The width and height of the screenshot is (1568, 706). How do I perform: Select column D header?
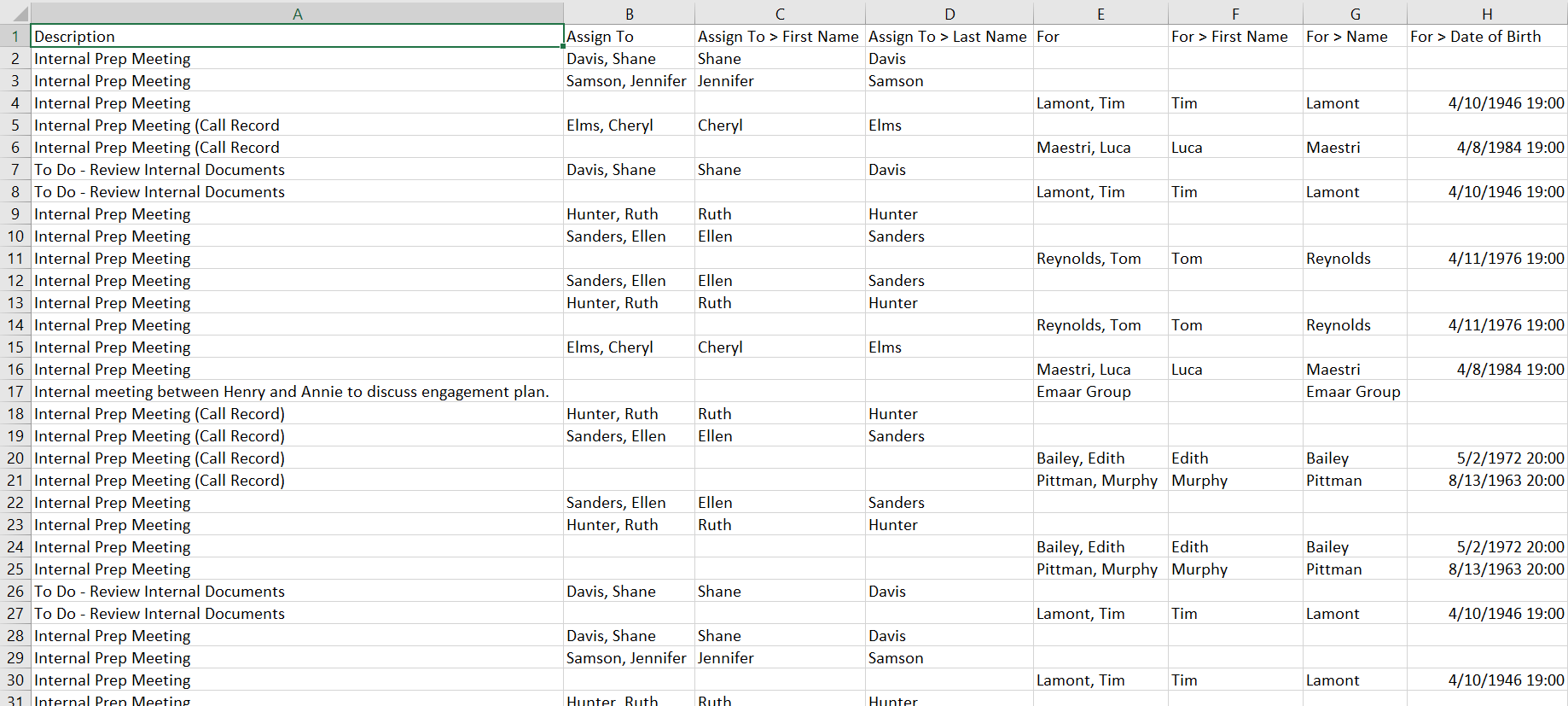tap(949, 14)
